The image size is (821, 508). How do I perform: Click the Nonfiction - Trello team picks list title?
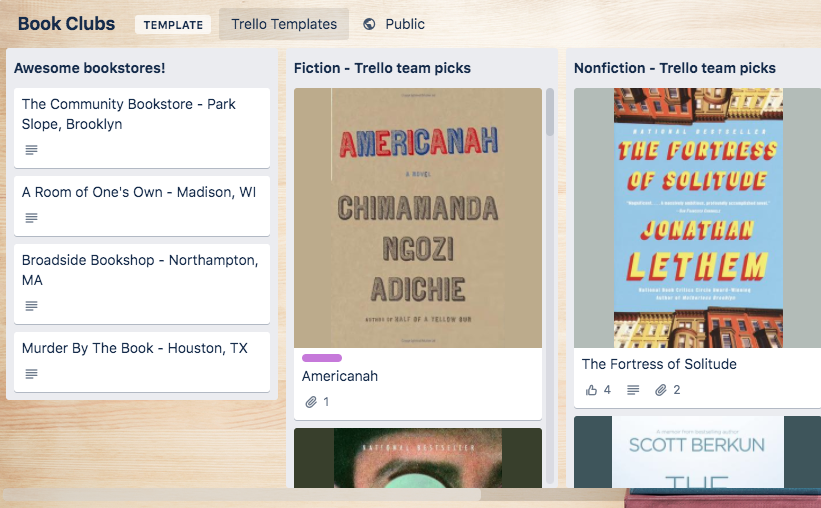coord(675,68)
